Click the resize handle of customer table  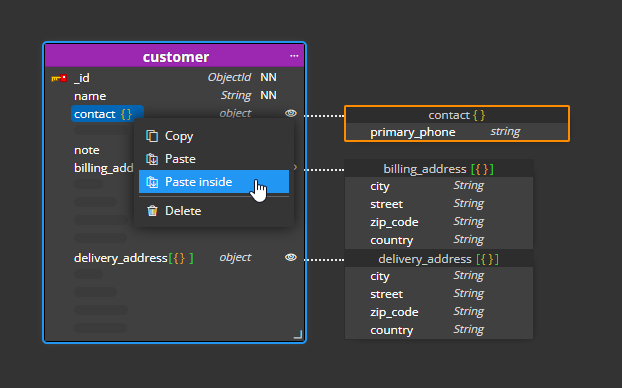click(x=298, y=334)
